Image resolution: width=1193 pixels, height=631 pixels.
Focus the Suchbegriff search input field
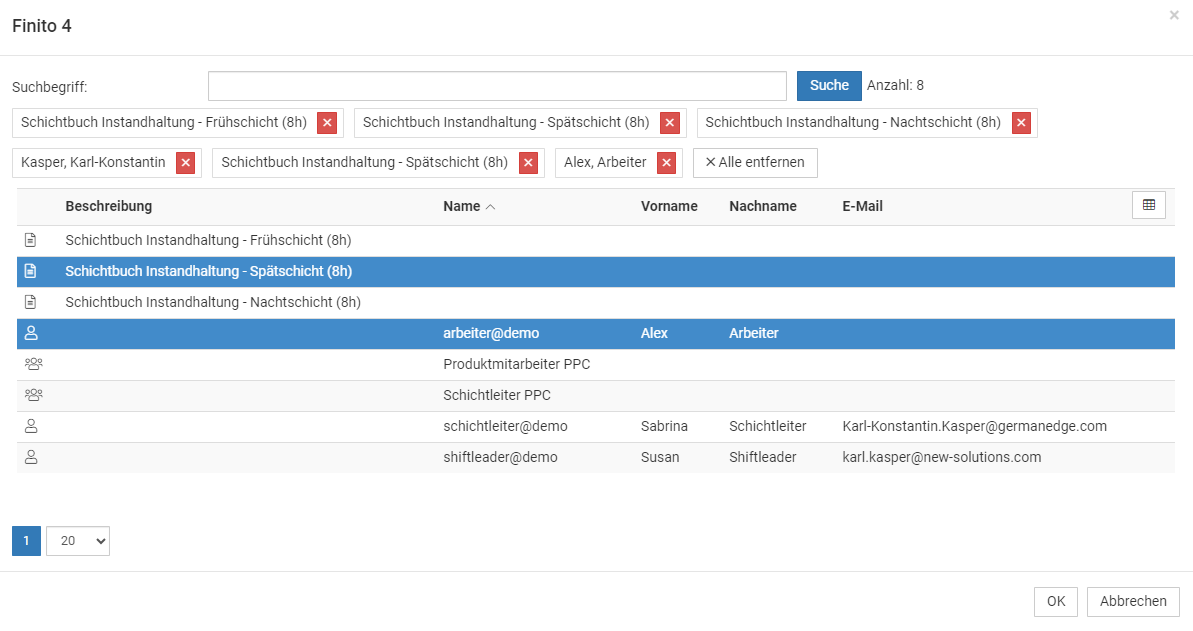497,86
